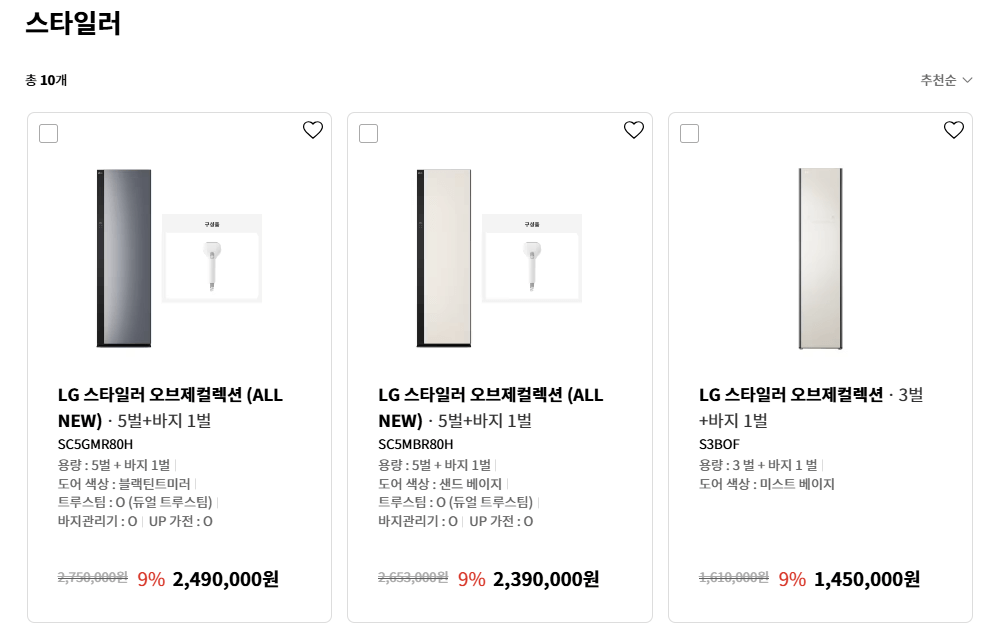View the 구성품 accessory image on the first card
981x626 pixels.
[211, 258]
